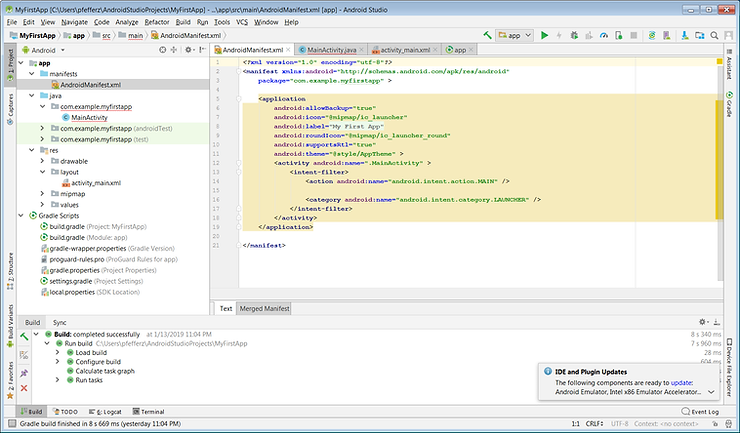Screen dimensions: 740x433
Task: Run the app with green play icon
Action: point(544,35)
